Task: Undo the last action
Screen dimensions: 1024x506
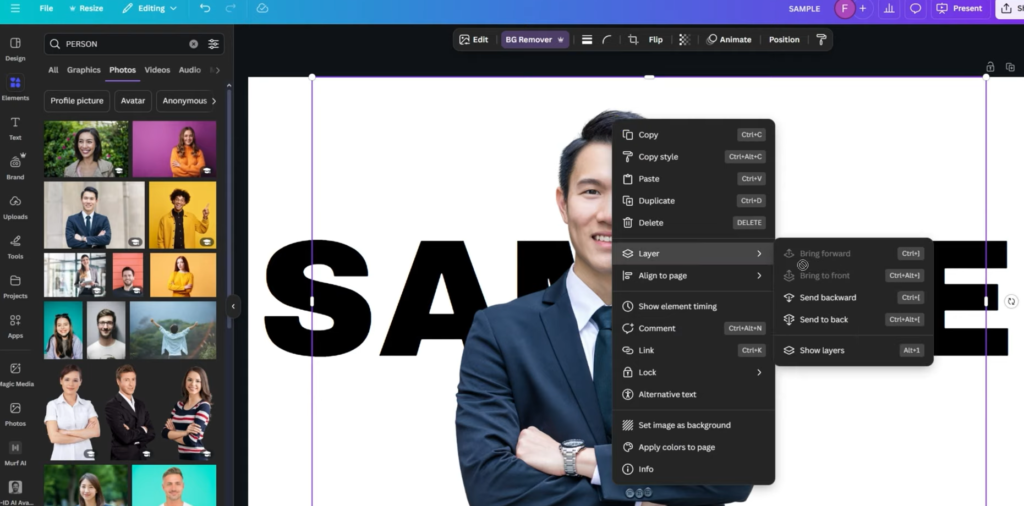Action: tap(205, 8)
